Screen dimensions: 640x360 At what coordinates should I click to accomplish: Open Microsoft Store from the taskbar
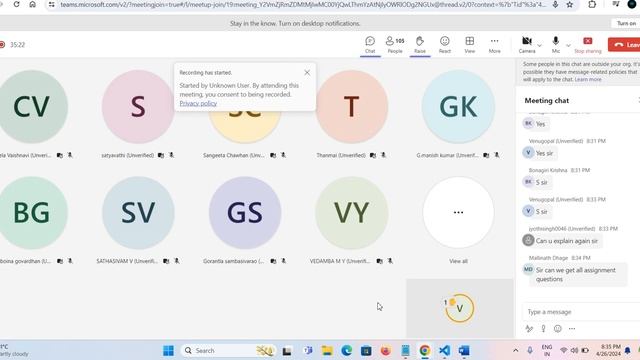366,350
